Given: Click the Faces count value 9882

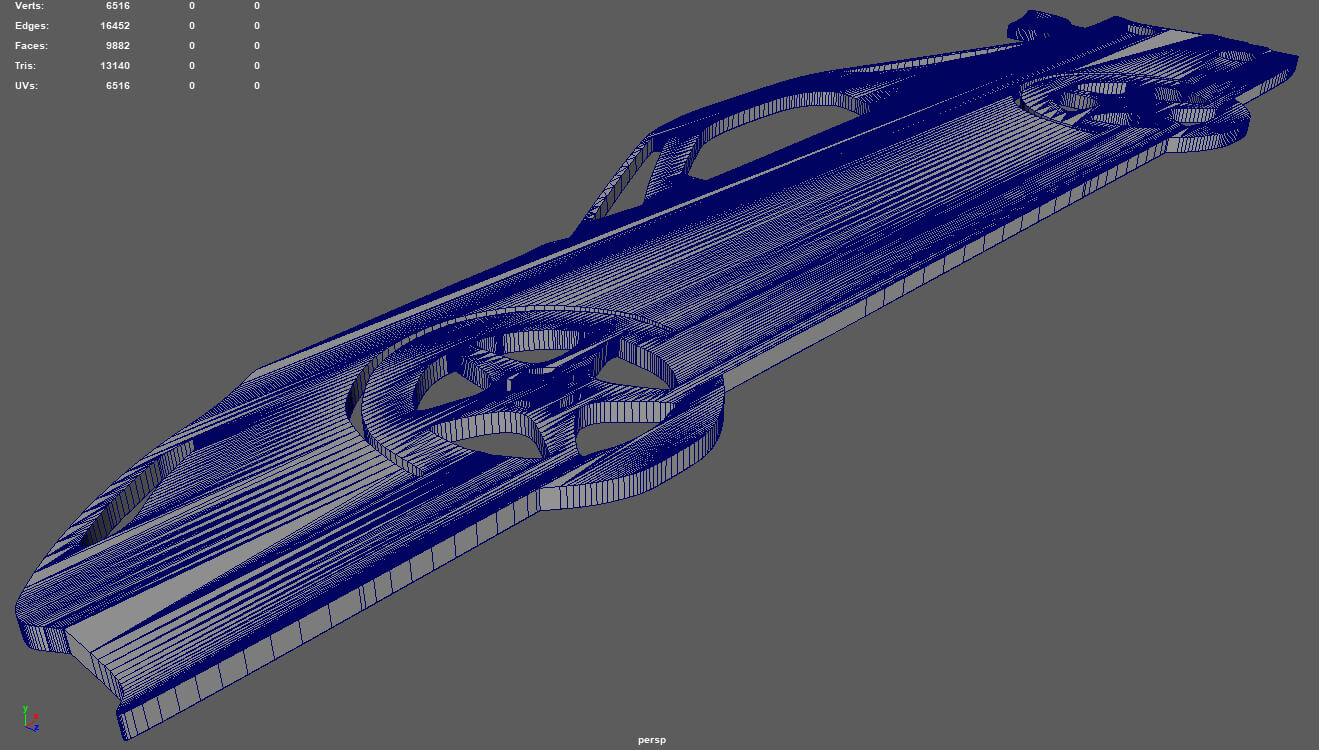Looking at the screenshot, I should point(118,46).
